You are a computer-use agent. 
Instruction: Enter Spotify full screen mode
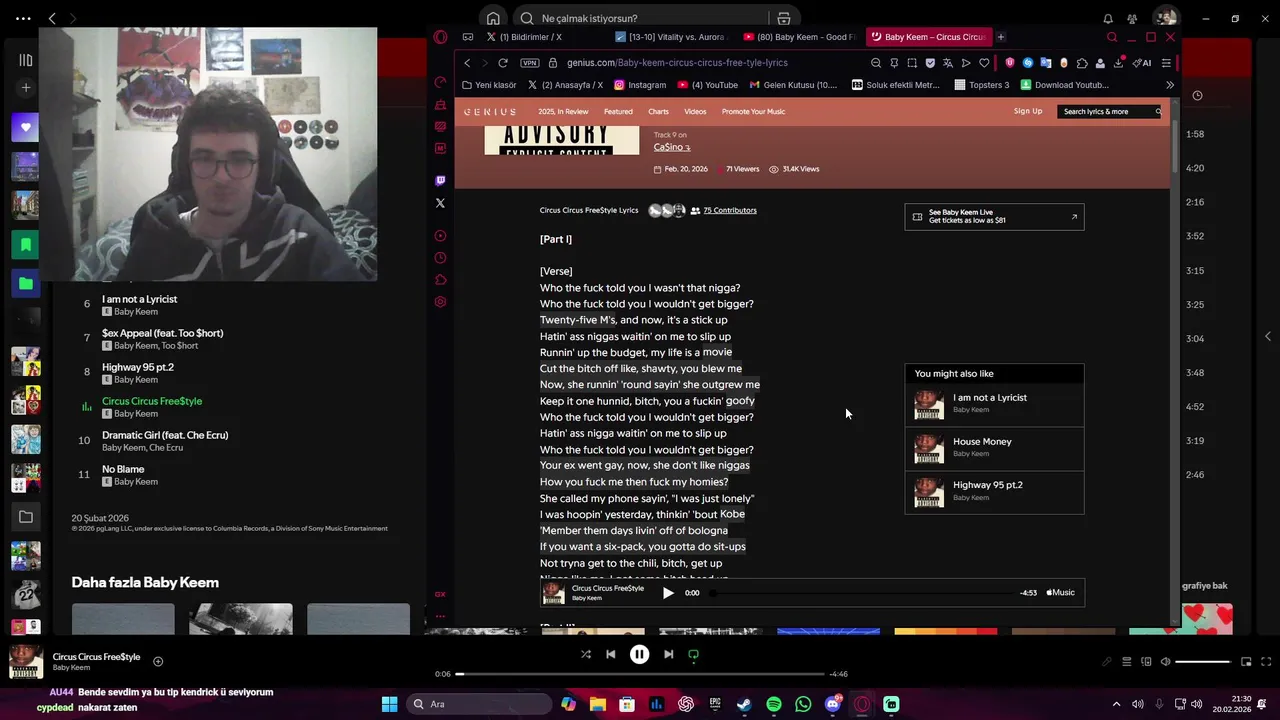1266,661
